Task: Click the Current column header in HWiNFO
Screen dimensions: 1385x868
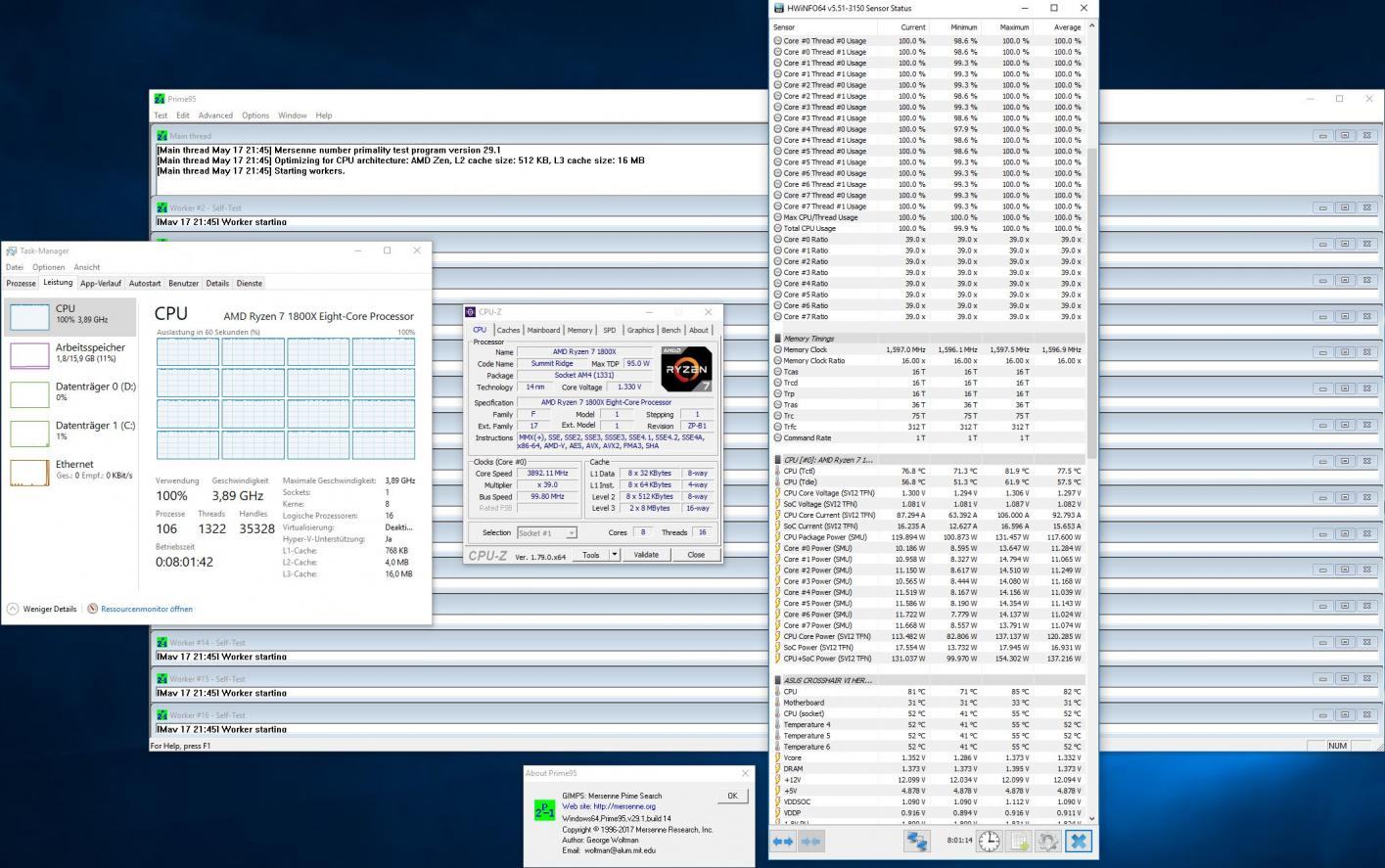Action: tap(912, 27)
